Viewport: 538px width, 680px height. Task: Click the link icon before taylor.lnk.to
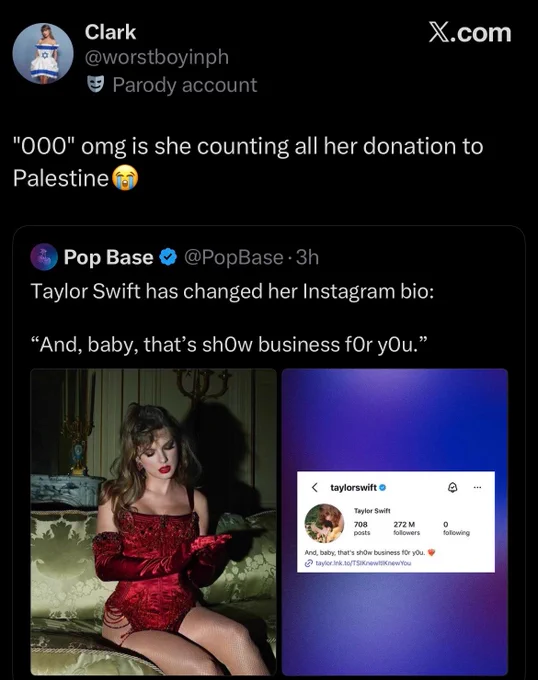(x=309, y=563)
